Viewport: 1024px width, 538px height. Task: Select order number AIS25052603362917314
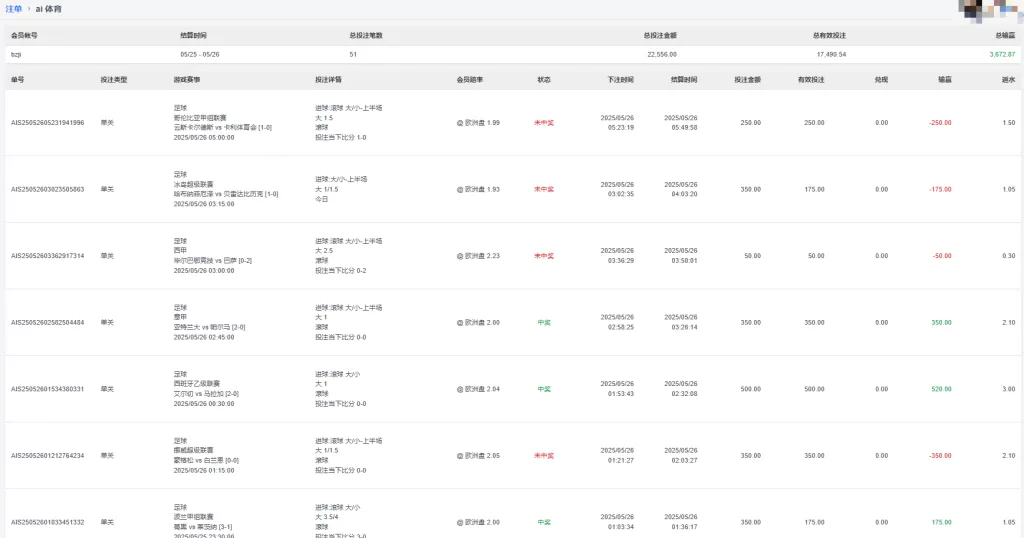click(48, 256)
